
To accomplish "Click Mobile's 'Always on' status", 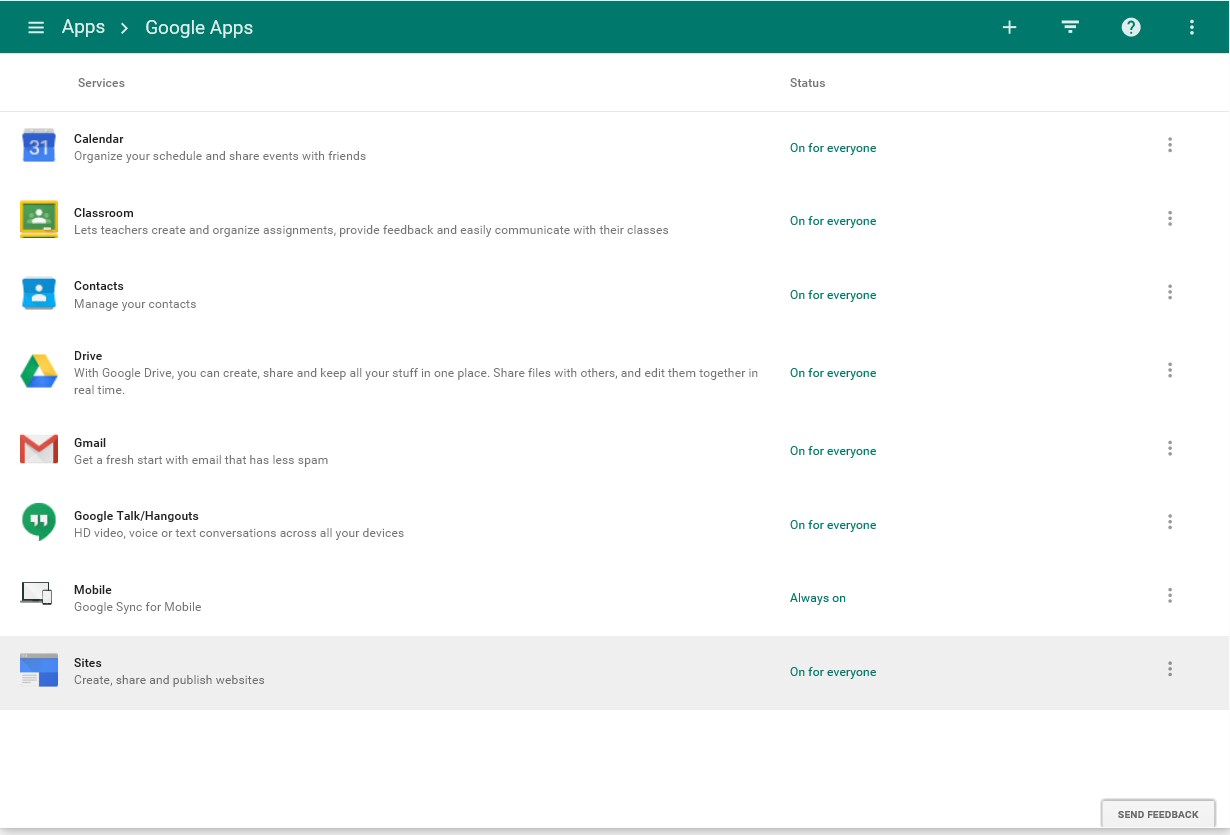I will coord(818,598).
